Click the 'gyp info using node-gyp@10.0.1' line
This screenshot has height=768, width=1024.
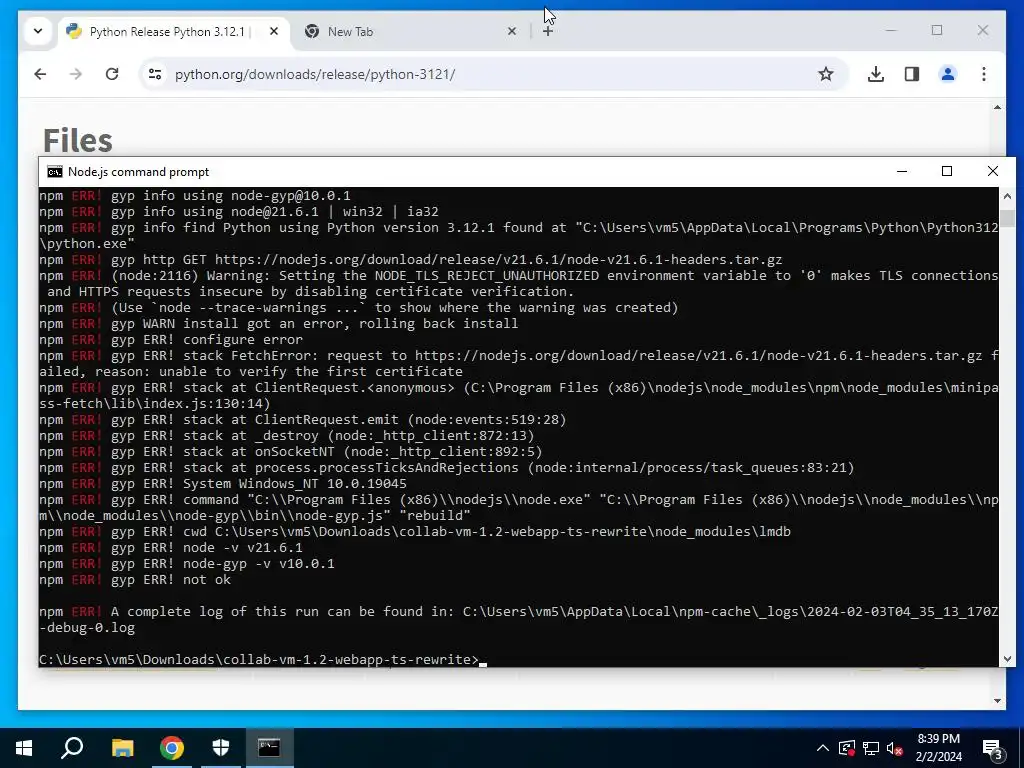point(195,195)
